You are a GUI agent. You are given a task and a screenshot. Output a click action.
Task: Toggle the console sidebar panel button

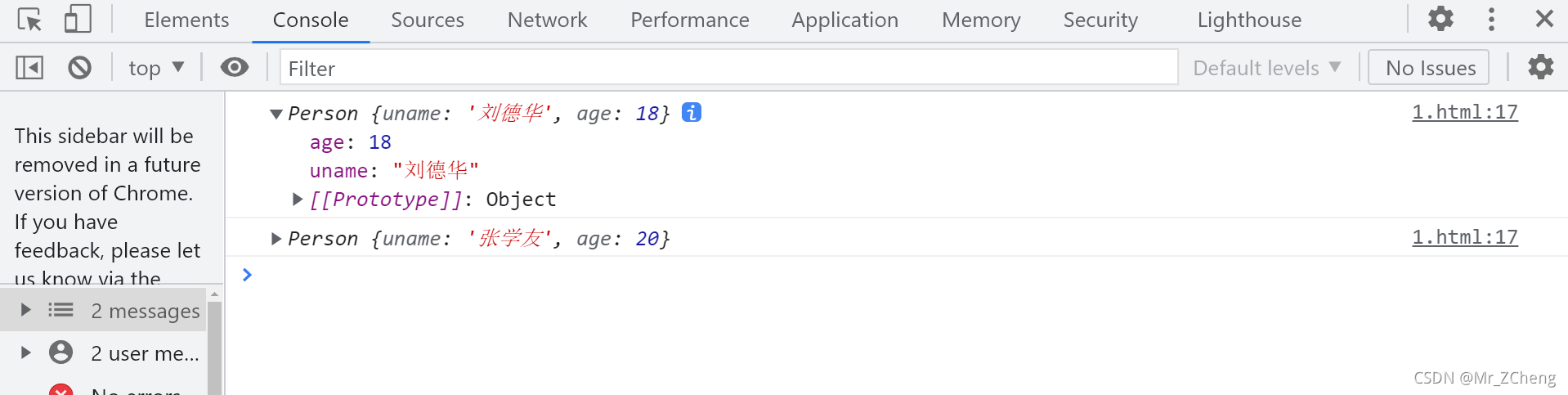coord(29,67)
